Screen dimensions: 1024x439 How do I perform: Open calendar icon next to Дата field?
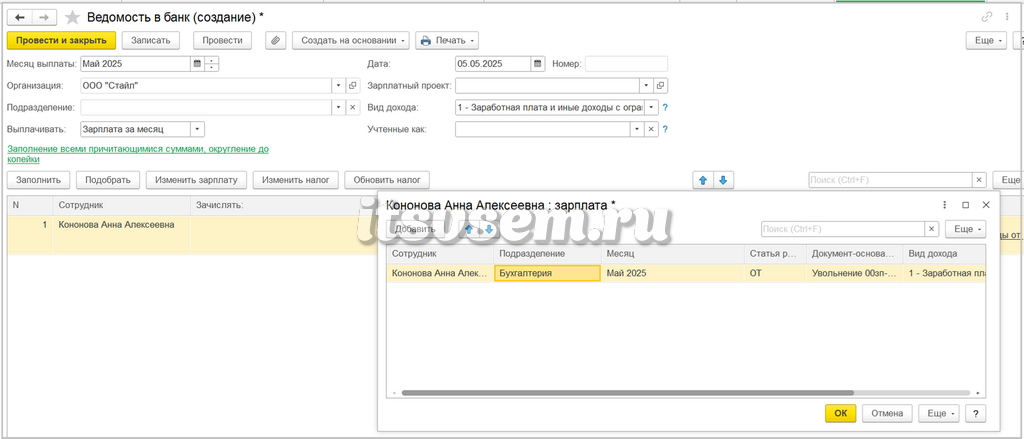[x=537, y=64]
